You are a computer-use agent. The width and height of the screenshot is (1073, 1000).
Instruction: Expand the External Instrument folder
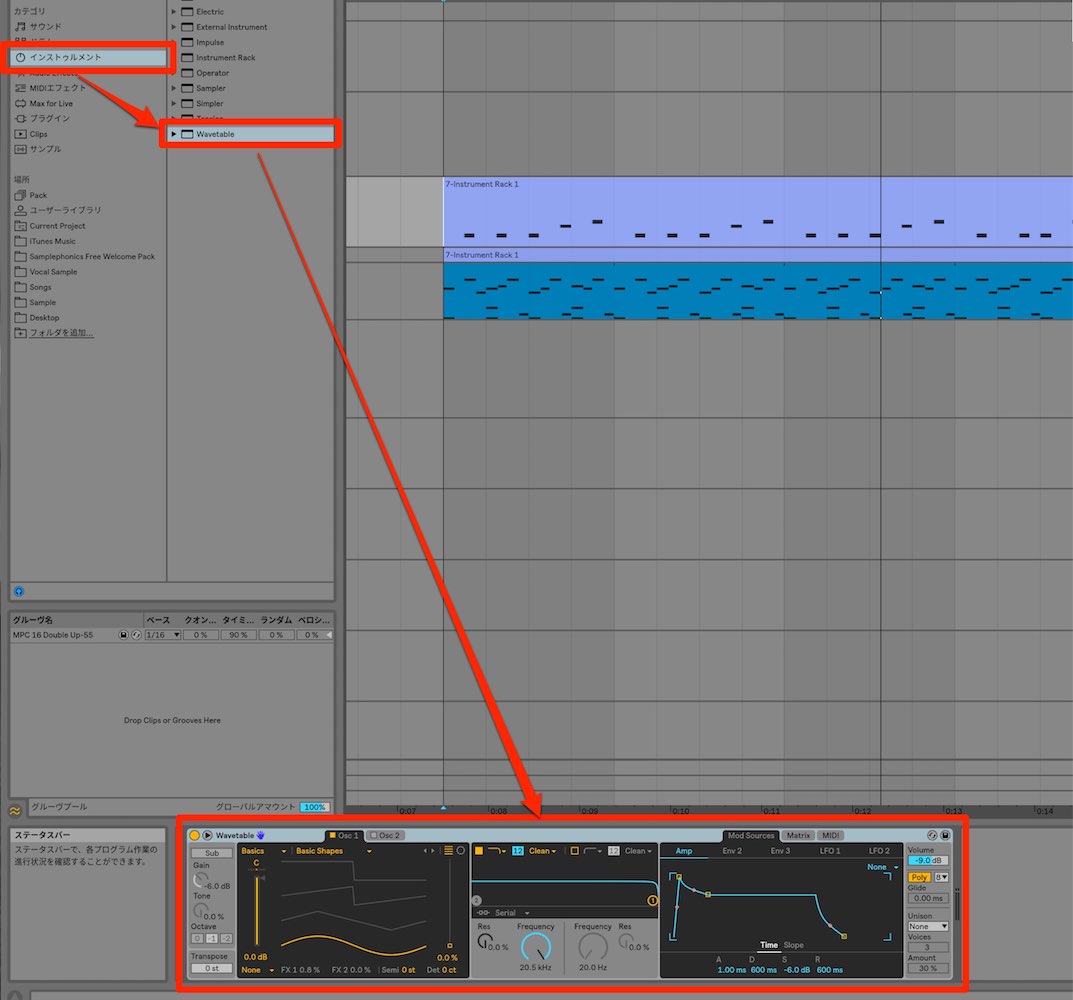point(174,27)
